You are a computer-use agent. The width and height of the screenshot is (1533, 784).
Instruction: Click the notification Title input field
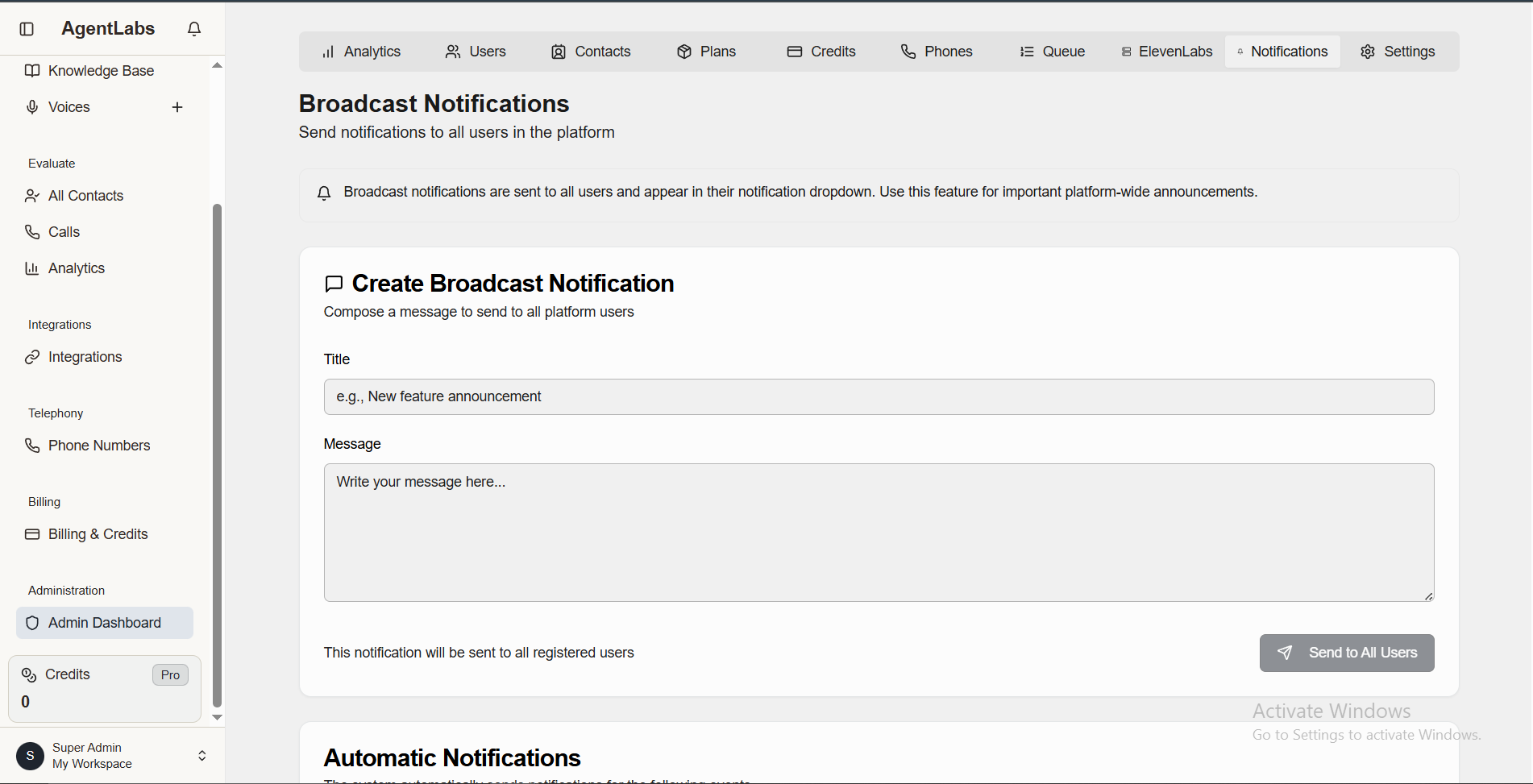point(878,396)
